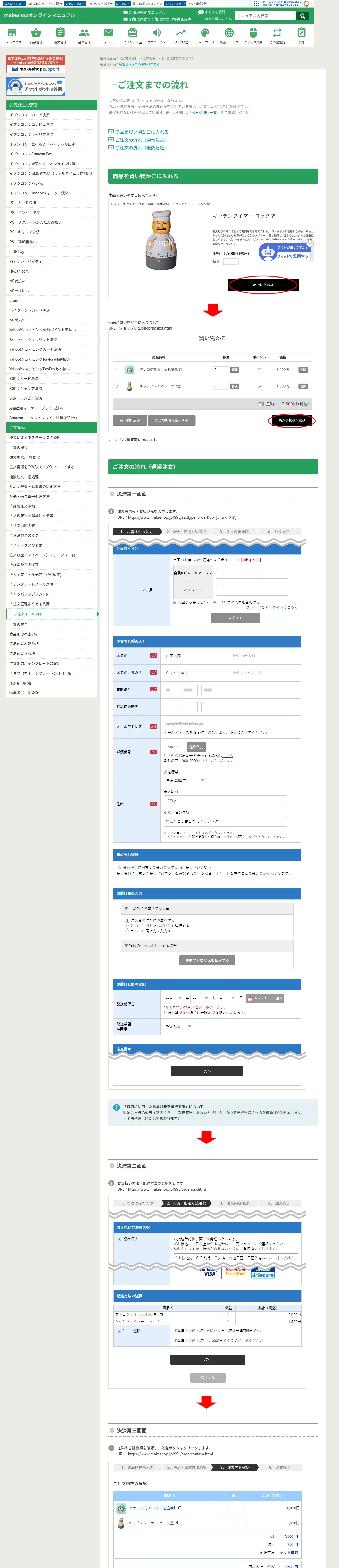Viewport: 339px width, 1568px height.
Task: Open the 都道府県 dropdown showing 東京(23区内)
Action: 186,780
